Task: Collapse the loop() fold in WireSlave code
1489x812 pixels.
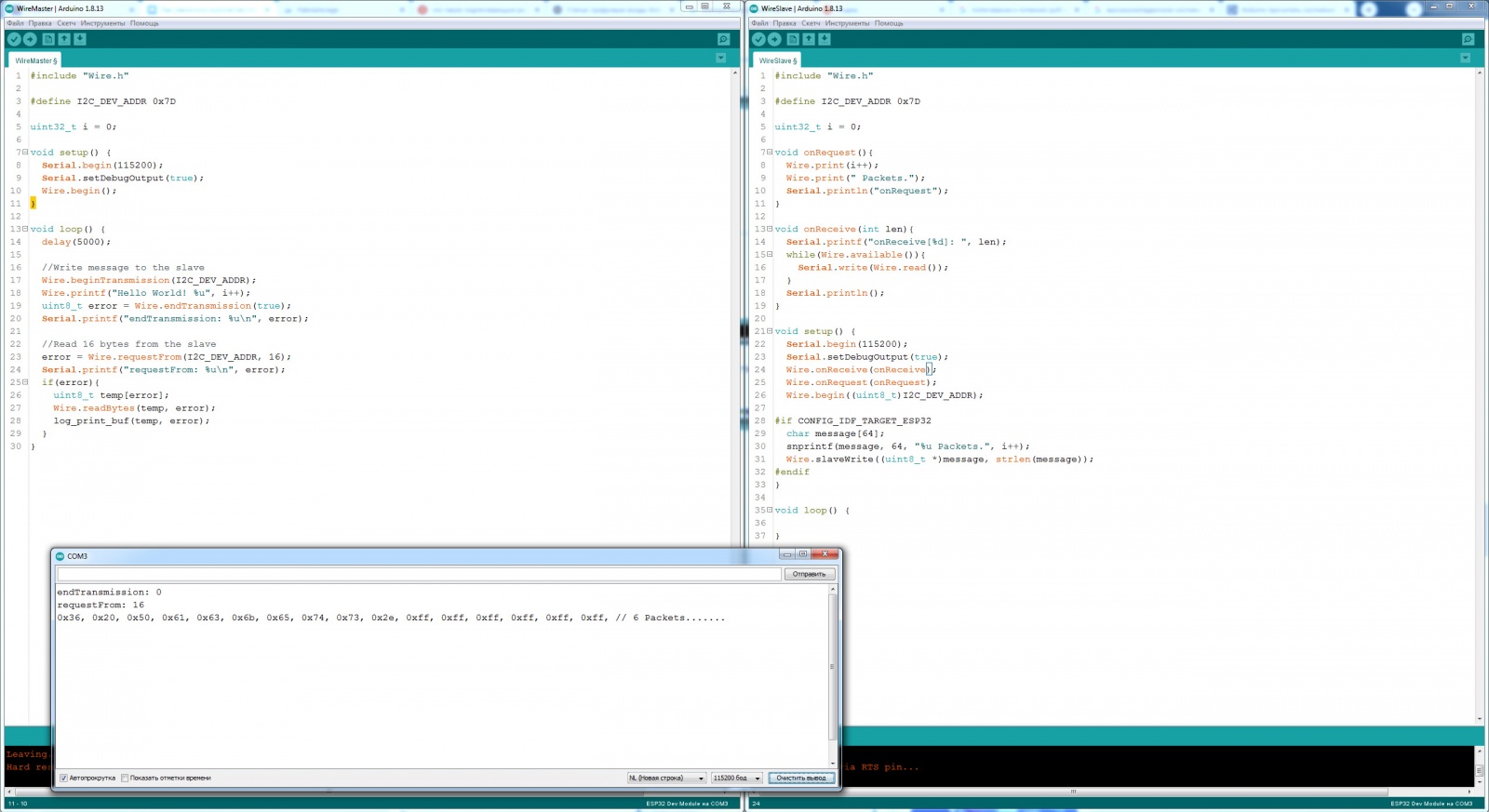Action: [x=770, y=511]
